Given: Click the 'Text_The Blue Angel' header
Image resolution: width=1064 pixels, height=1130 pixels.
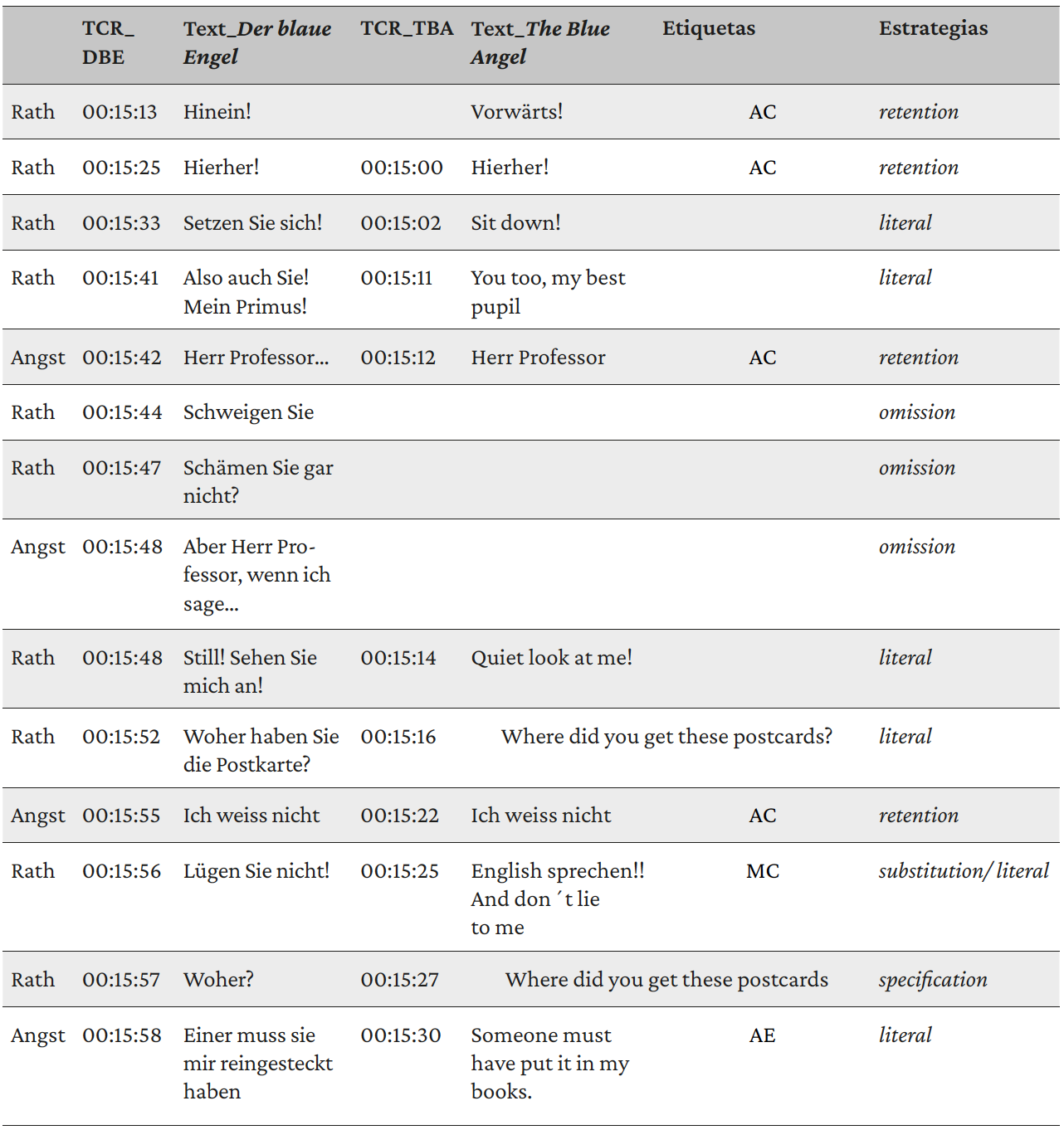Looking at the screenshot, I should [539, 42].
